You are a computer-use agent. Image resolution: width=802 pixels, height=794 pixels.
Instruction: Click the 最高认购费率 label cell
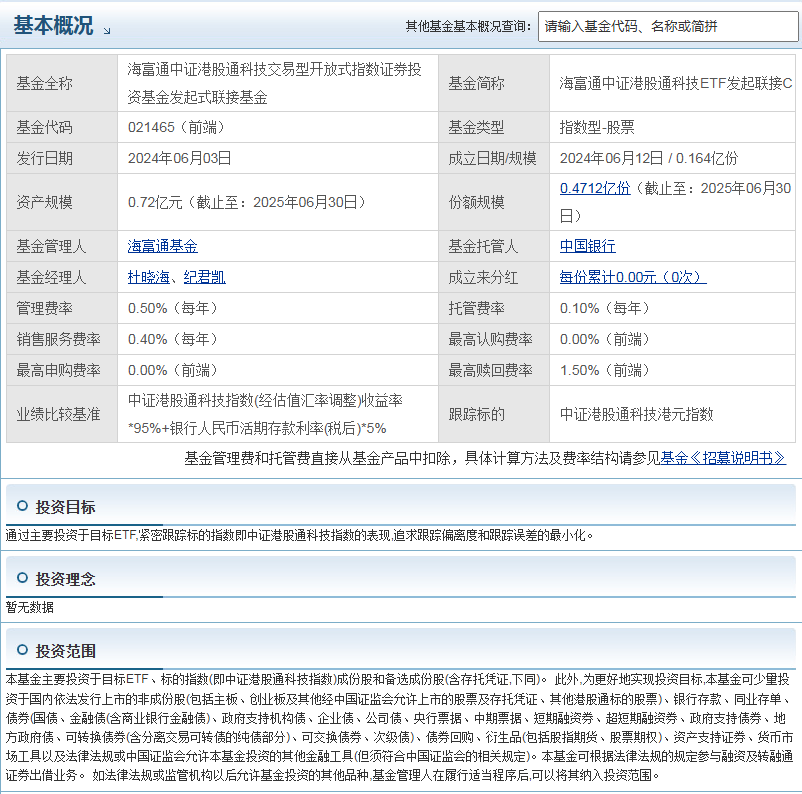[494, 339]
